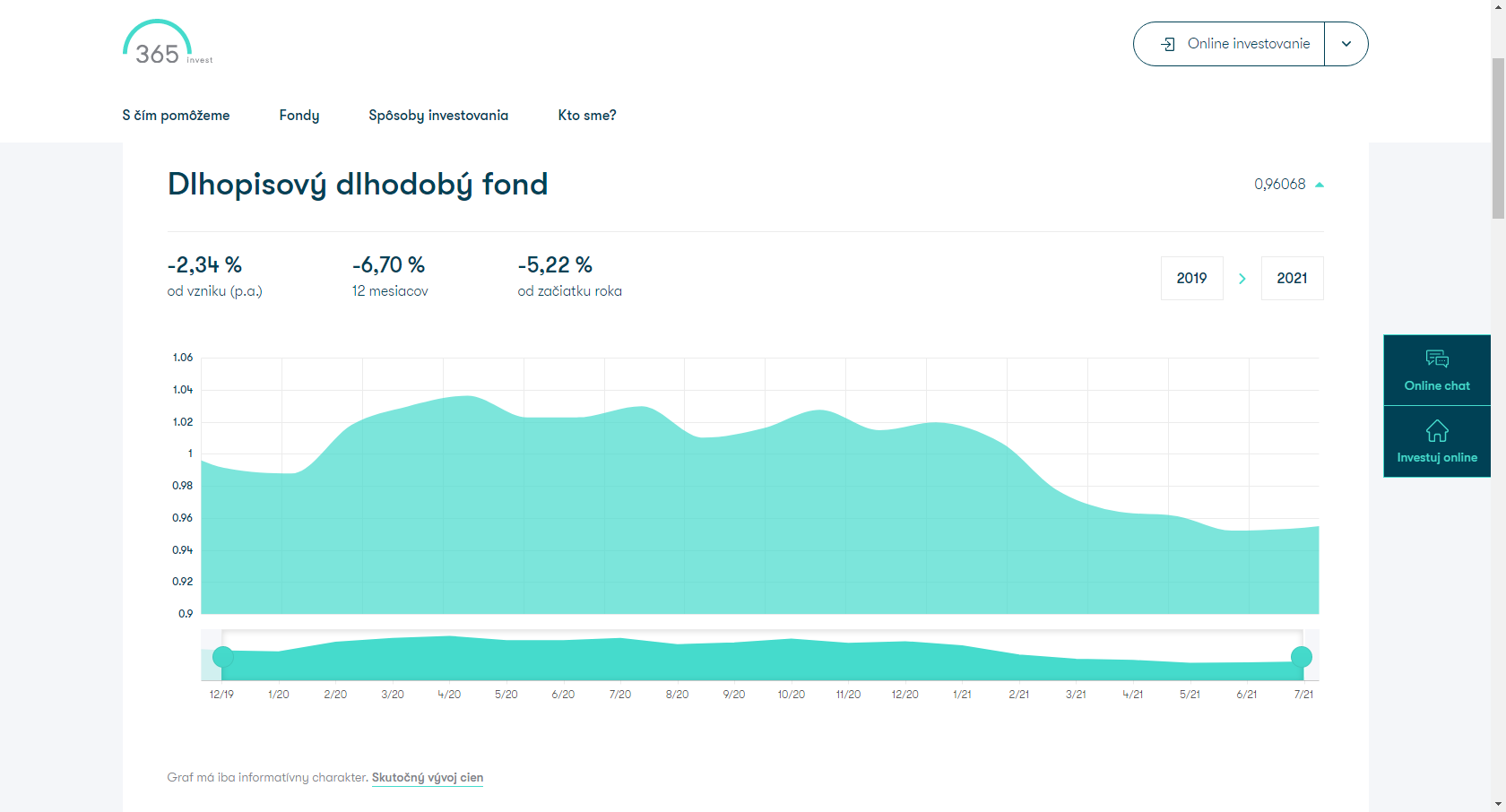Open the Kto sme? menu item
The height and width of the screenshot is (812, 1506).
[587, 116]
